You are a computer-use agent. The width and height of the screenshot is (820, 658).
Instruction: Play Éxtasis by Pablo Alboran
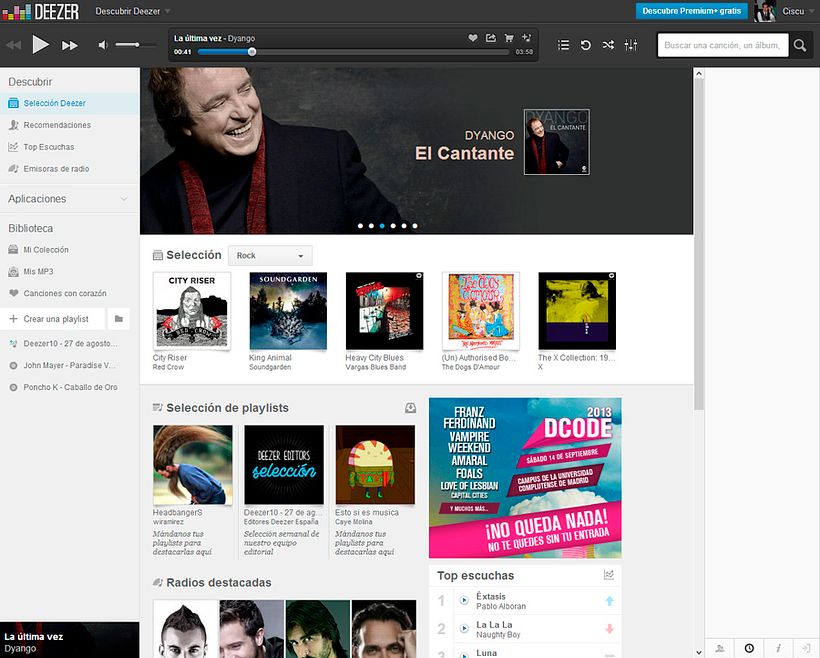464,600
